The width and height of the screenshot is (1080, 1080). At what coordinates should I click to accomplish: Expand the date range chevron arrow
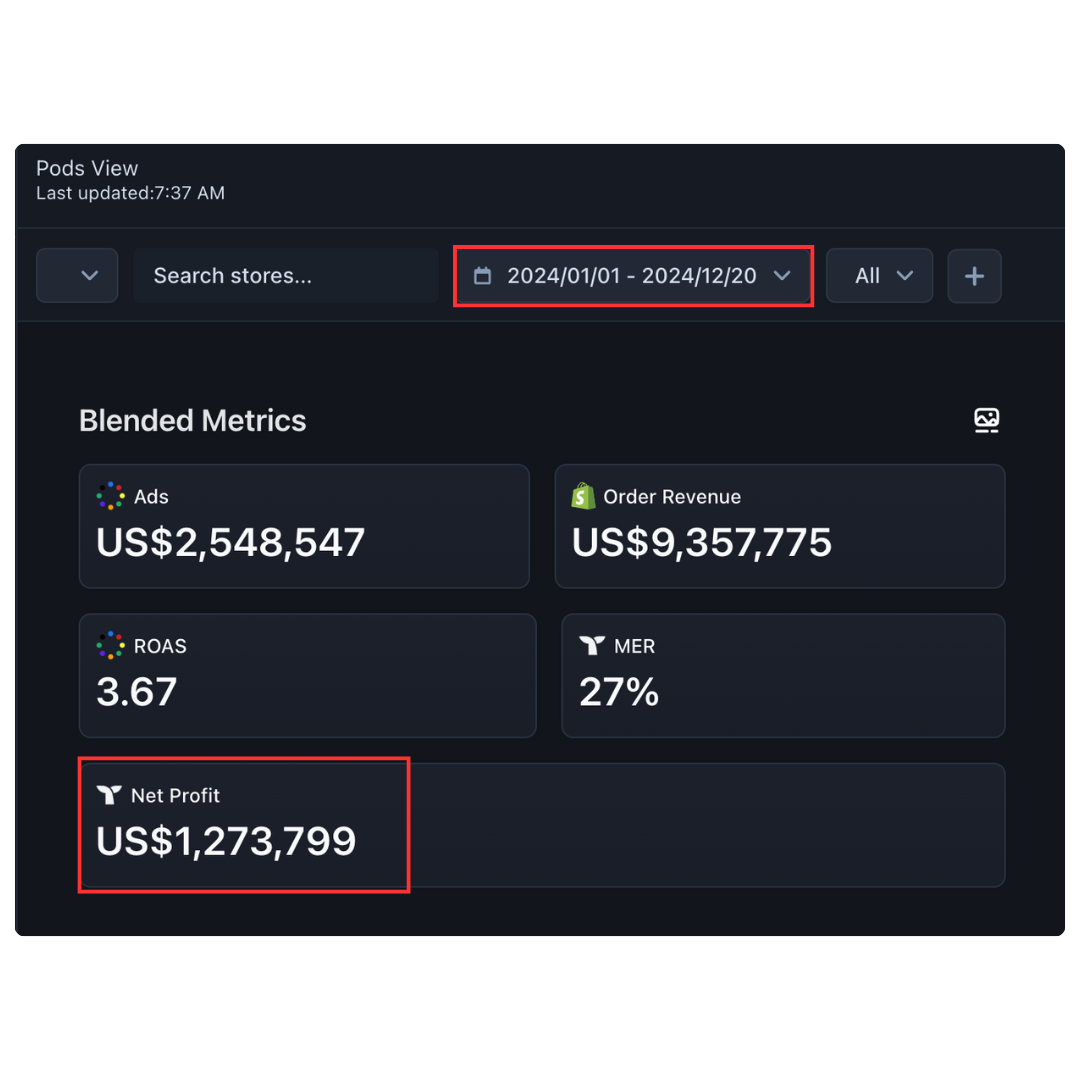[x=782, y=276]
